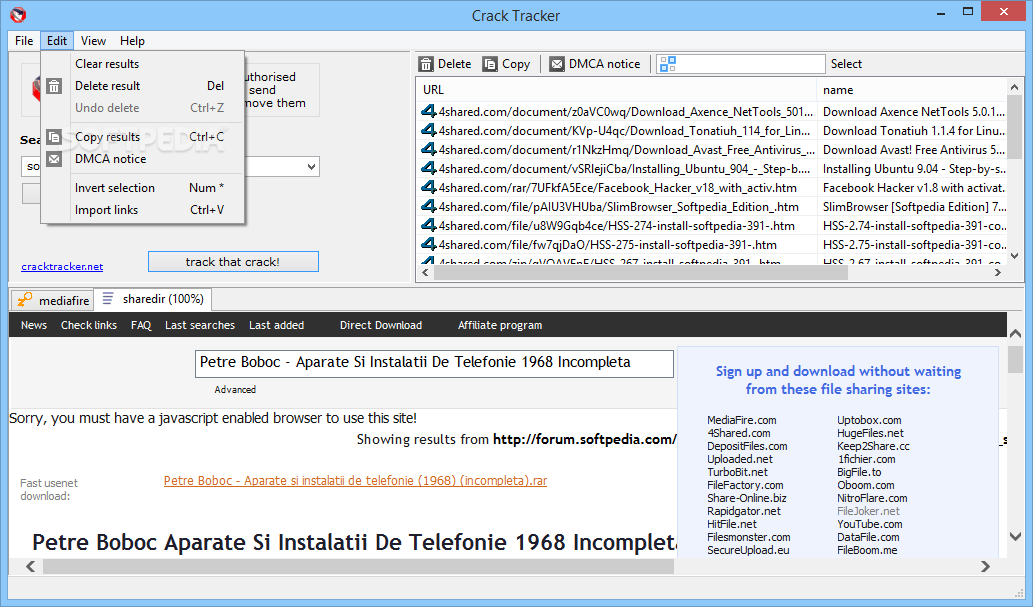This screenshot has width=1033, height=607.
Task: Click the Delete trash icon in toolbar
Action: pos(426,64)
